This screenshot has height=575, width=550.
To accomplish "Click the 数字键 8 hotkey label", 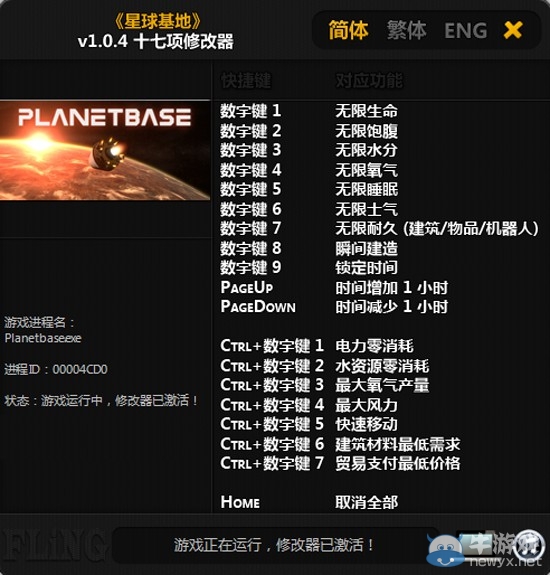I will click(x=250, y=249).
